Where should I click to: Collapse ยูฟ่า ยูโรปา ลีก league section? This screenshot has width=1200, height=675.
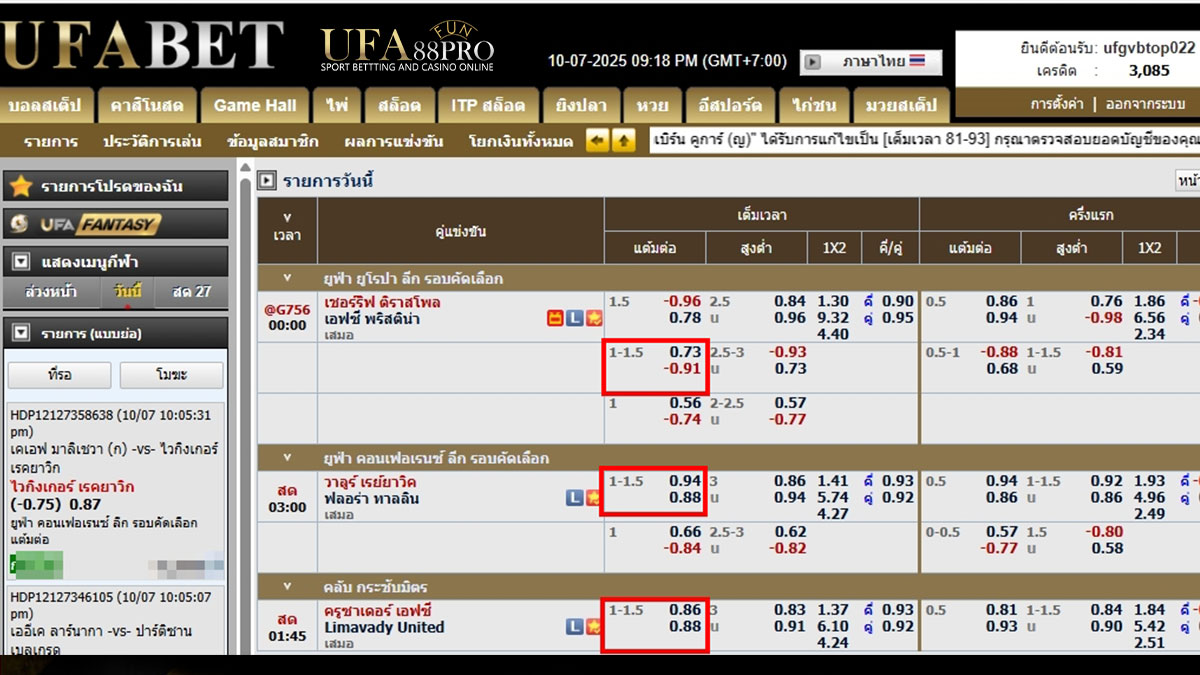click(287, 278)
